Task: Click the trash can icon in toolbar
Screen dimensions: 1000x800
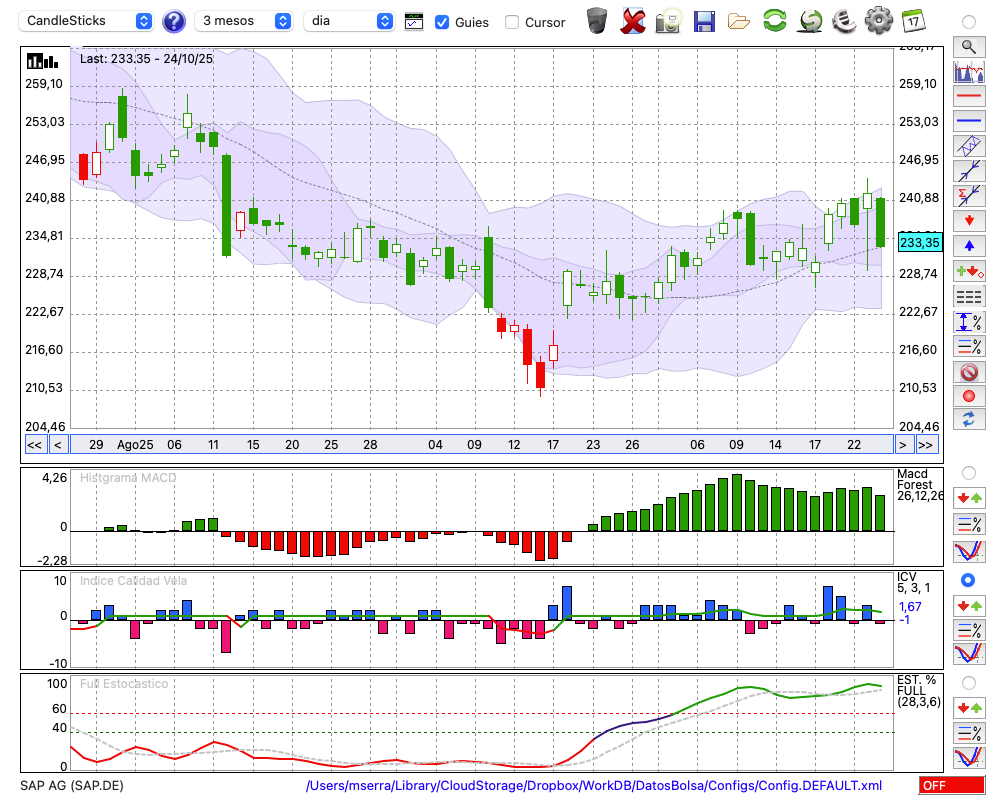Action: point(596,21)
